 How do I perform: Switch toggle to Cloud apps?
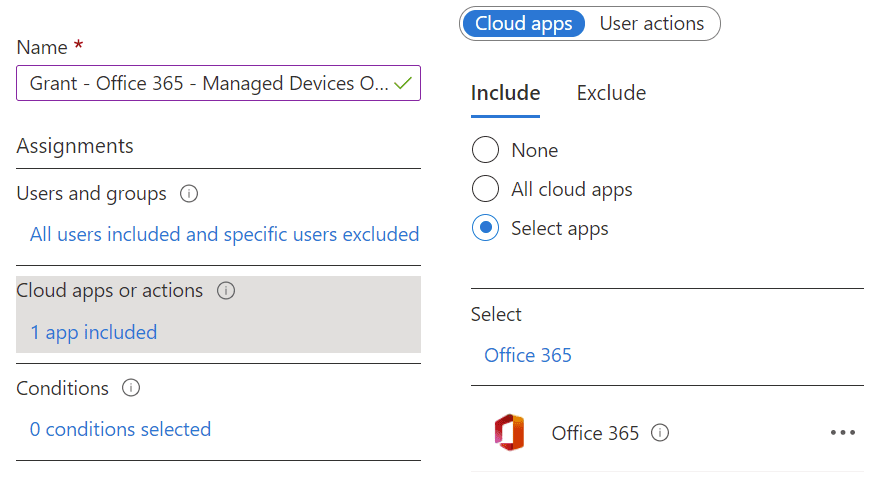pos(523,24)
